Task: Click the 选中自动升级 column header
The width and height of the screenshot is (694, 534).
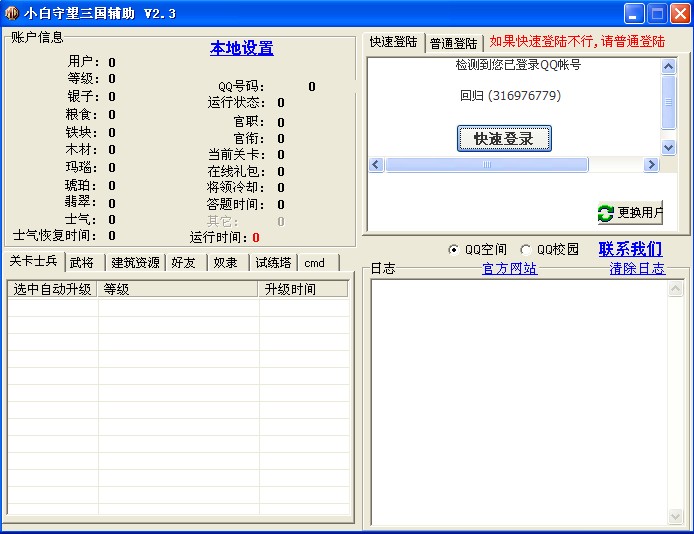Action: (x=52, y=289)
